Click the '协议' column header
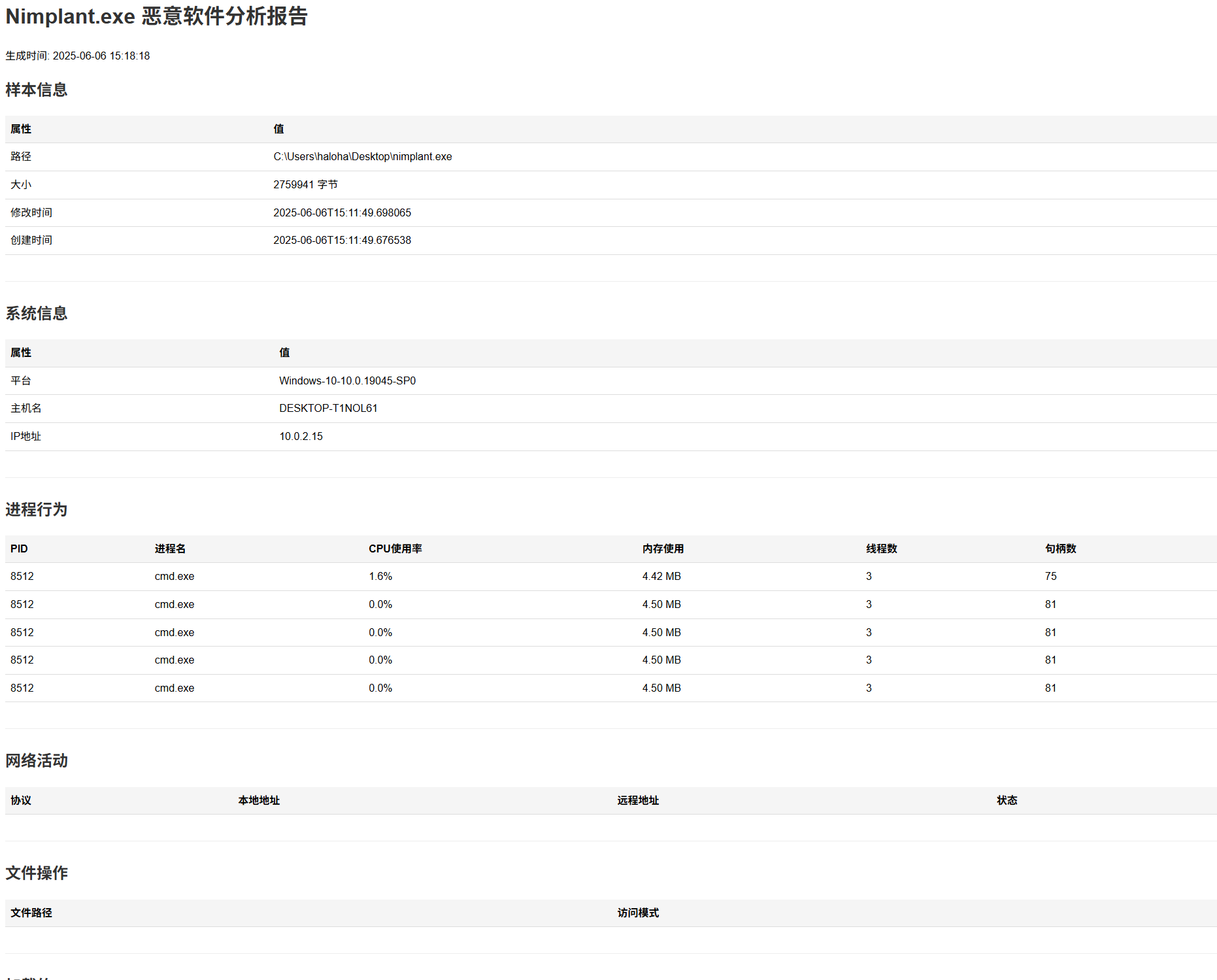The height and width of the screenshot is (980, 1217). (21, 801)
